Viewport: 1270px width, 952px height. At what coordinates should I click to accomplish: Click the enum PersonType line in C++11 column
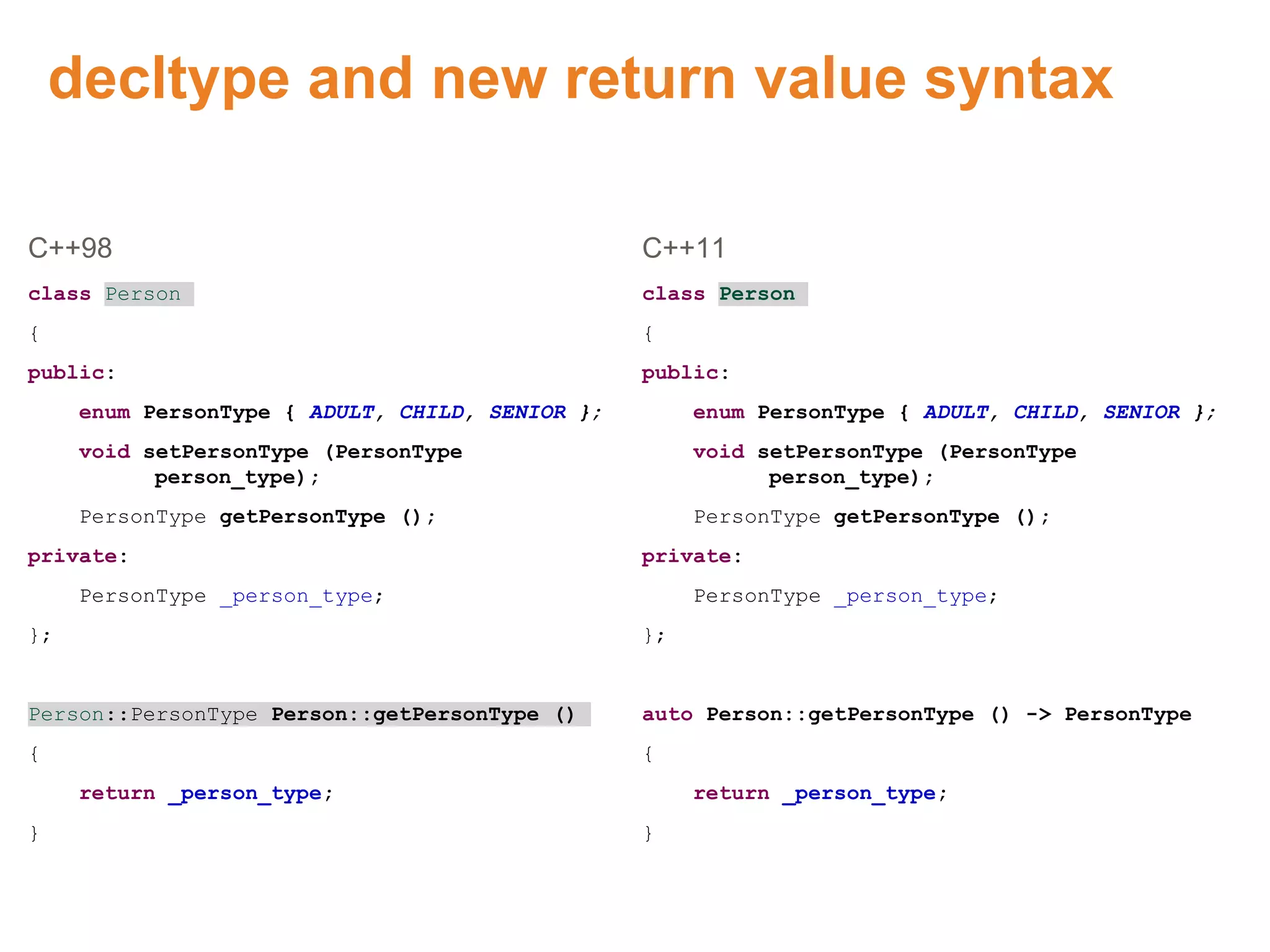tap(954, 413)
